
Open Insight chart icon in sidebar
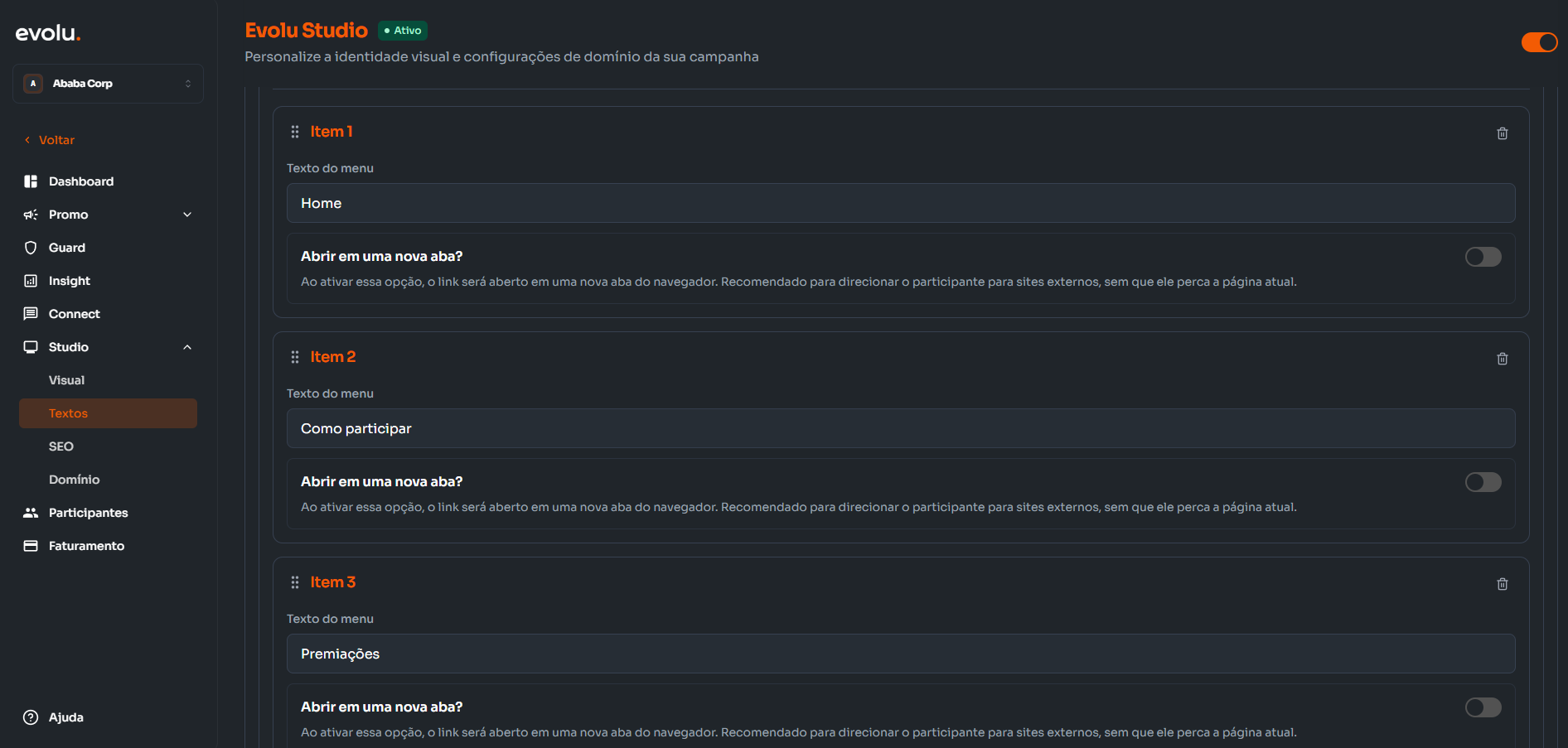click(31, 281)
